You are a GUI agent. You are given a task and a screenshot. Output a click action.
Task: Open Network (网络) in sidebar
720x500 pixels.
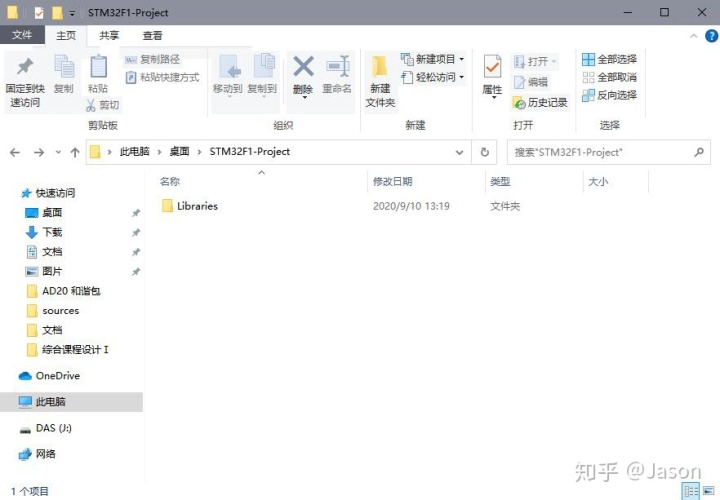(37, 454)
